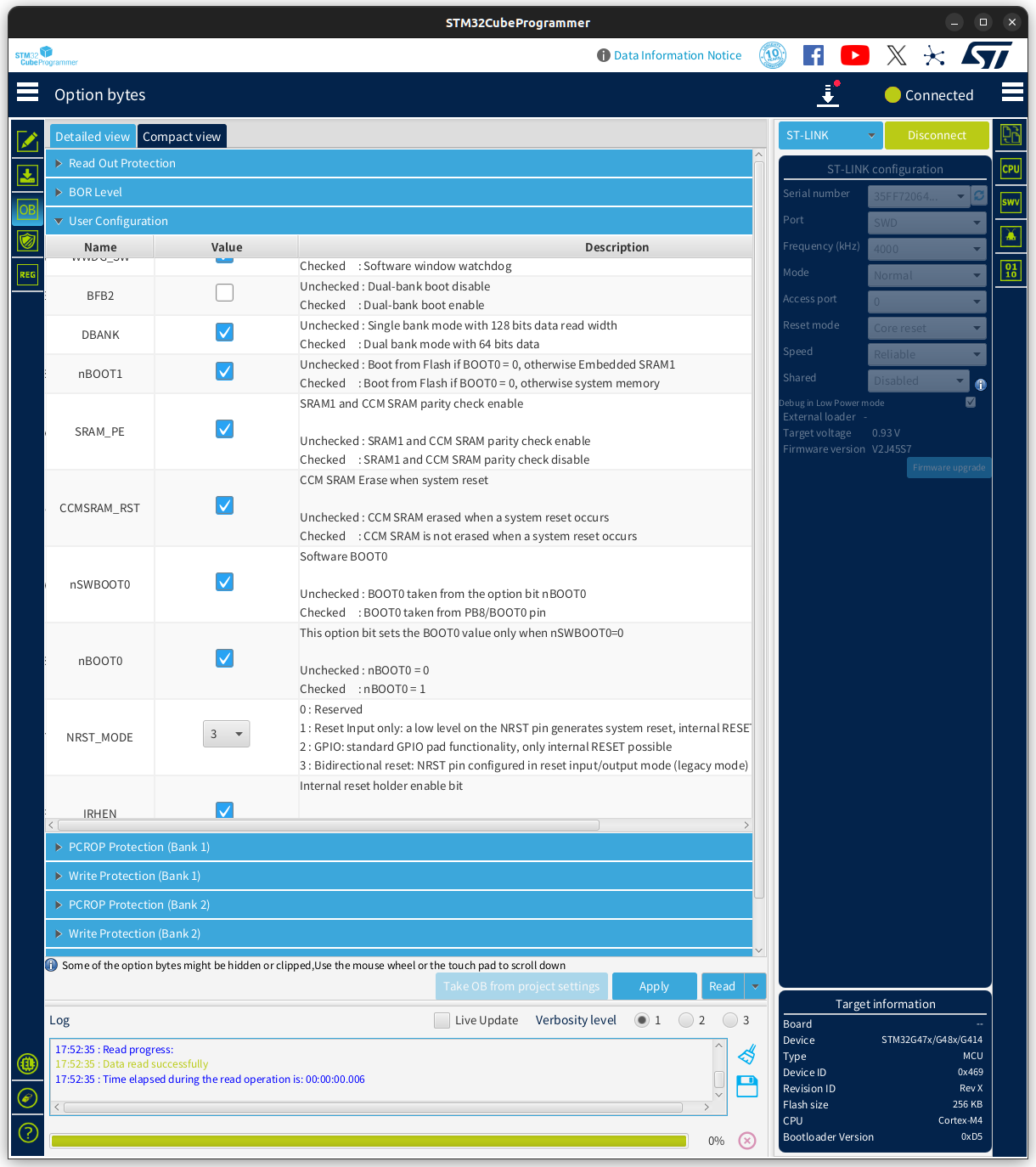Open the right hamburger menu
This screenshot has height=1167, width=1036.
(x=1012, y=92)
